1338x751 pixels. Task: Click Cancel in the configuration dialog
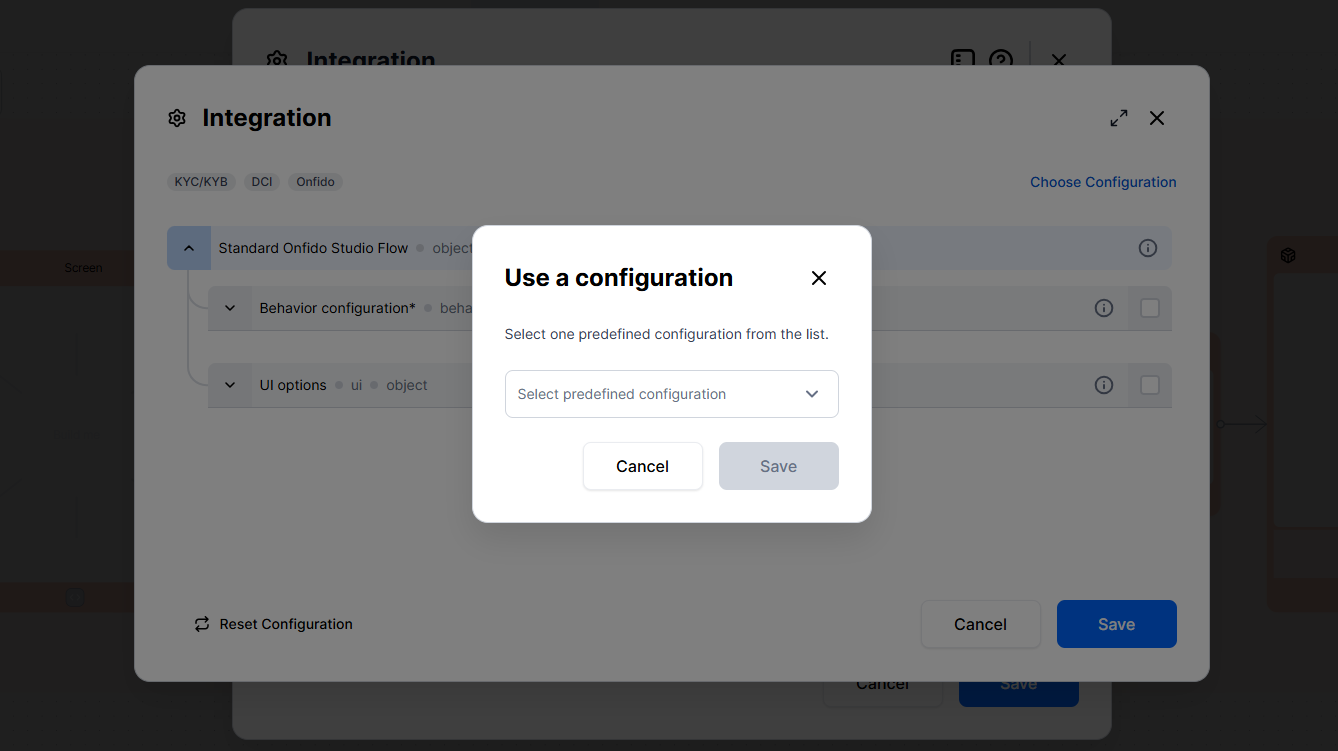(642, 466)
